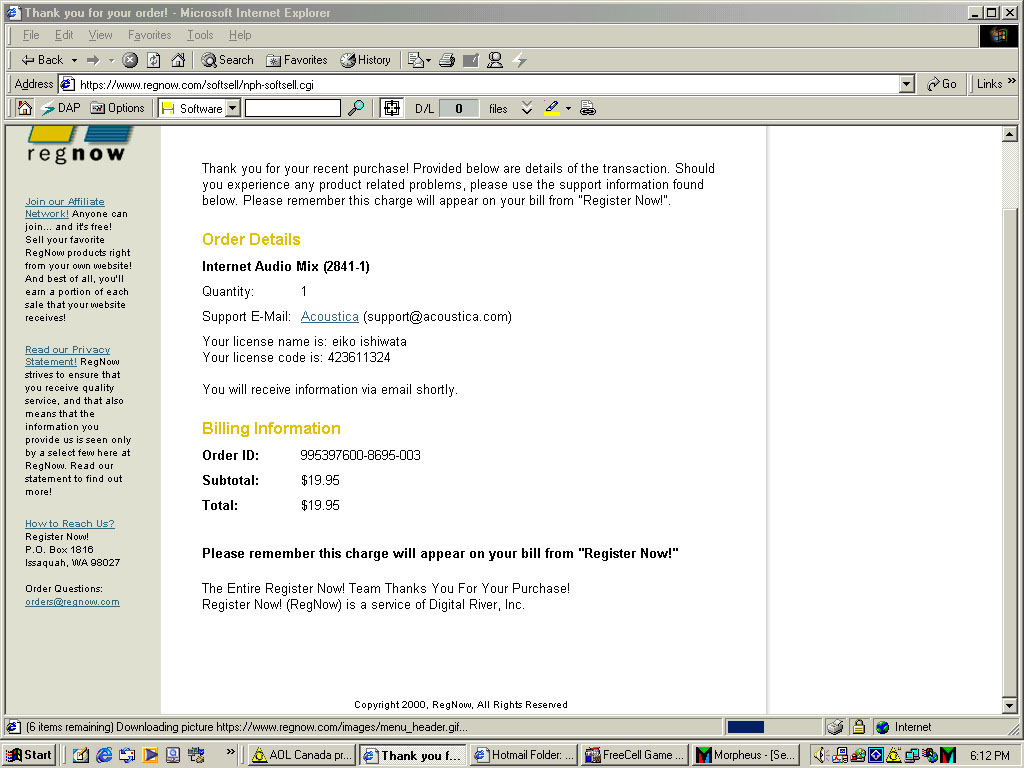Open the Join our Affiliate Network link
1024x768 pixels.
click(x=65, y=208)
